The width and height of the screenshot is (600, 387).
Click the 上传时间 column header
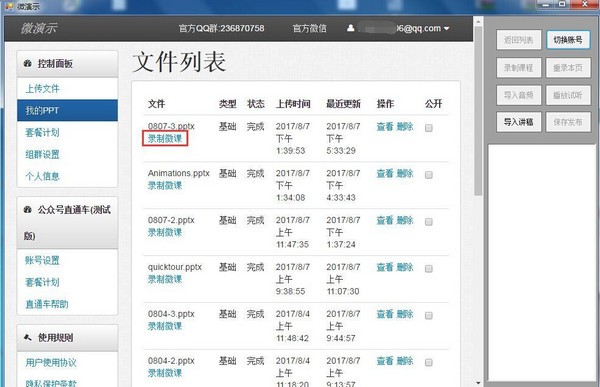point(293,104)
